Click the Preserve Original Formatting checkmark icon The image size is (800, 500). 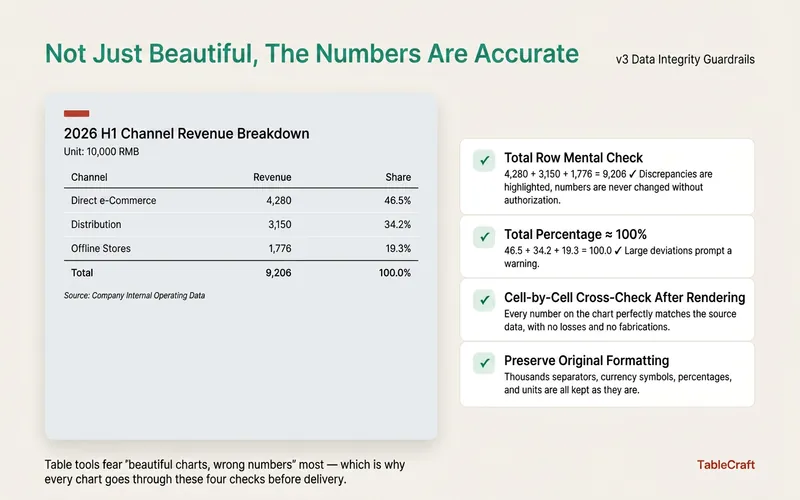(x=484, y=363)
